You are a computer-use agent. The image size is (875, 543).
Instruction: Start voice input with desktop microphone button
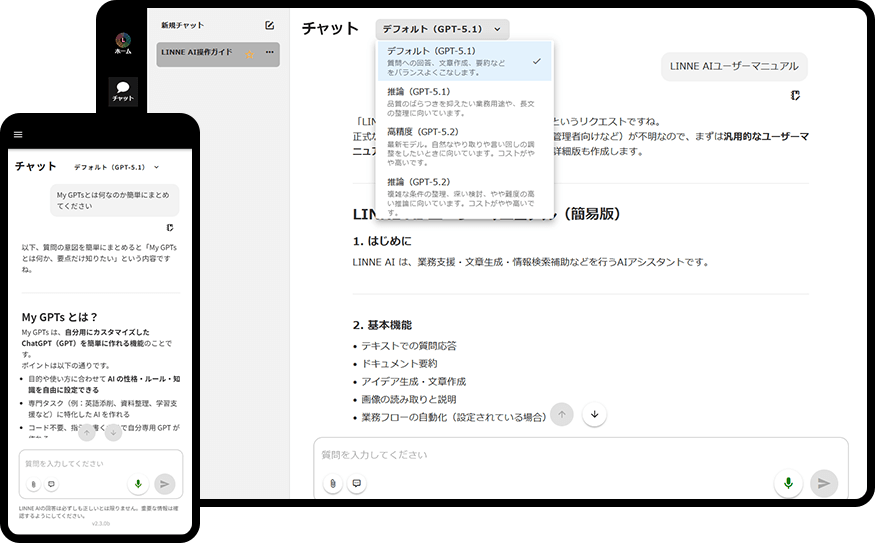coord(788,483)
